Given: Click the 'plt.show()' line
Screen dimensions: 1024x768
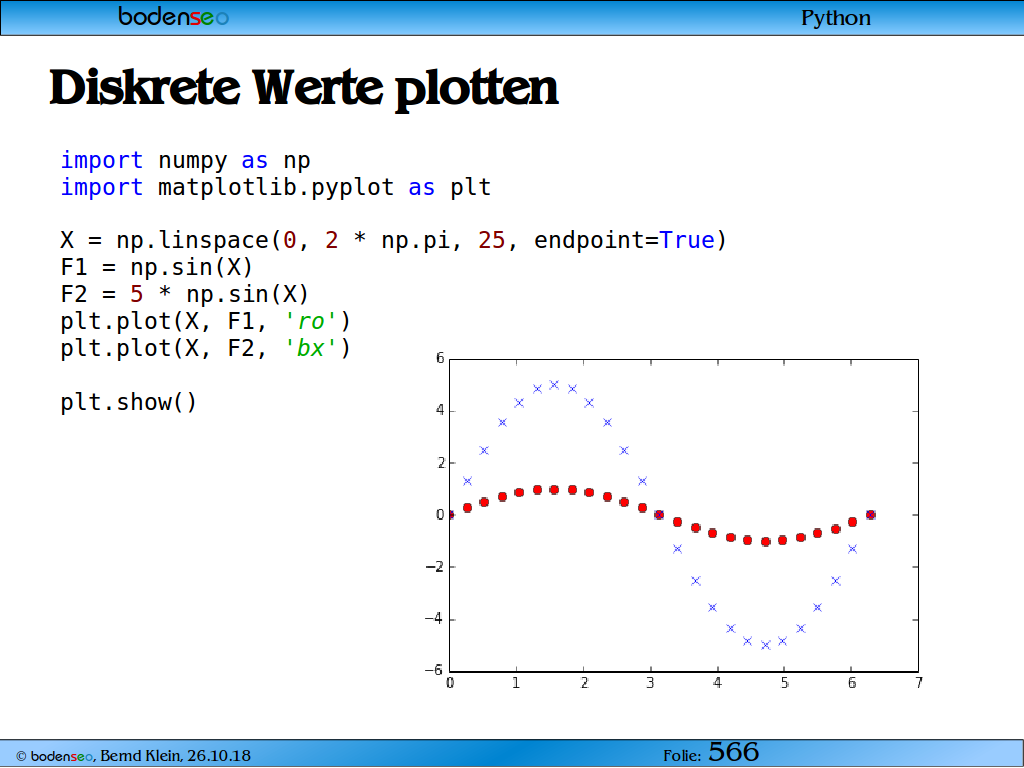Looking at the screenshot, I should 129,402.
